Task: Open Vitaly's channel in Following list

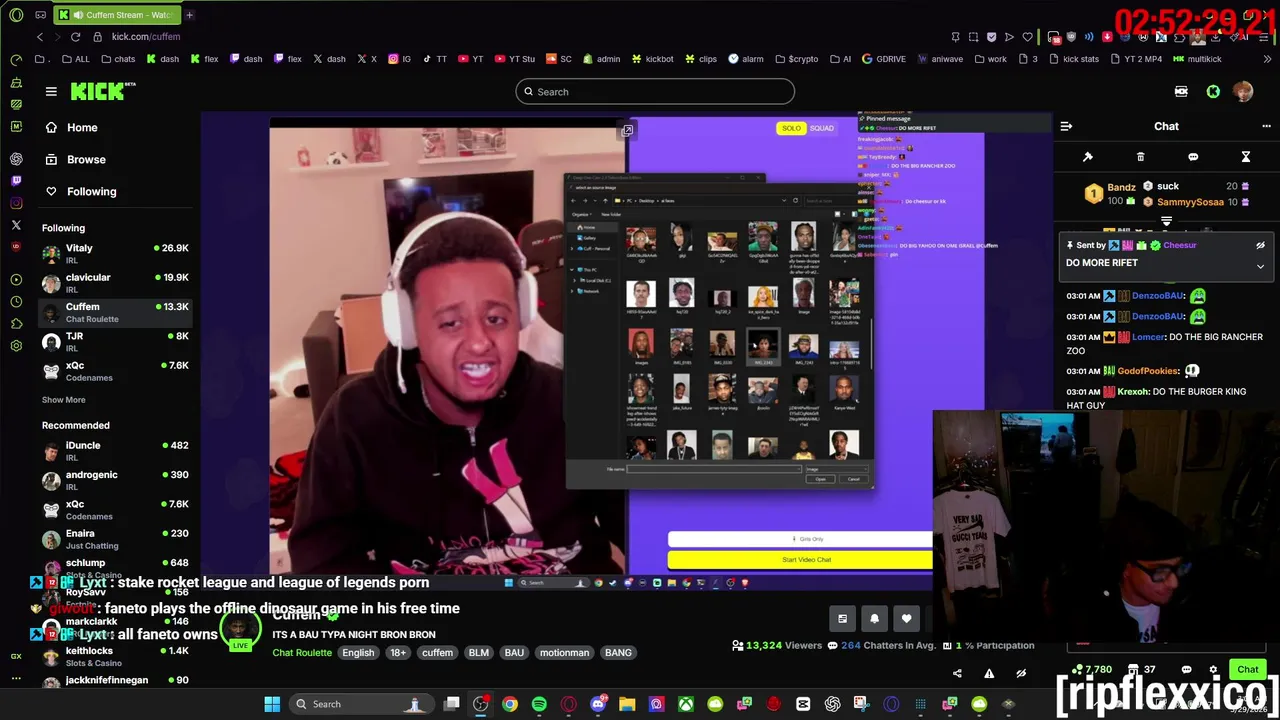Action: pyautogui.click(x=115, y=253)
